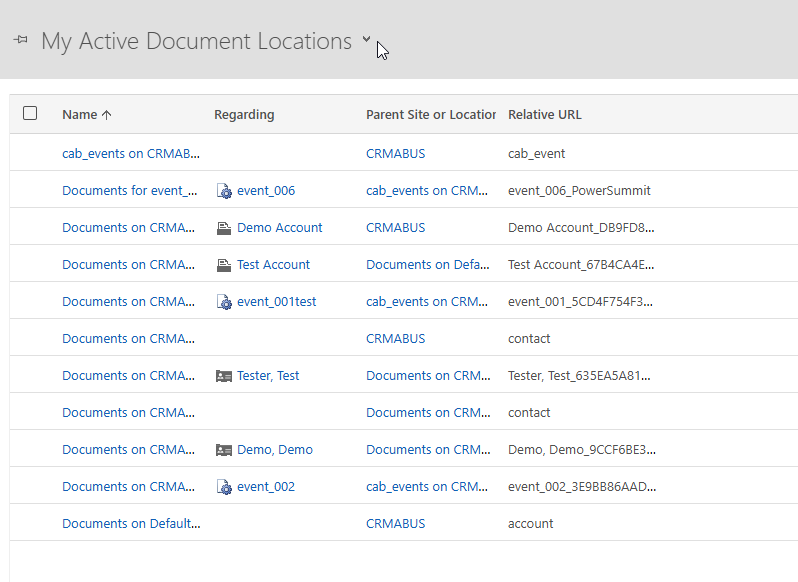
Task: Select the event_001_5CD4F754F3... URL cell
Action: (580, 302)
